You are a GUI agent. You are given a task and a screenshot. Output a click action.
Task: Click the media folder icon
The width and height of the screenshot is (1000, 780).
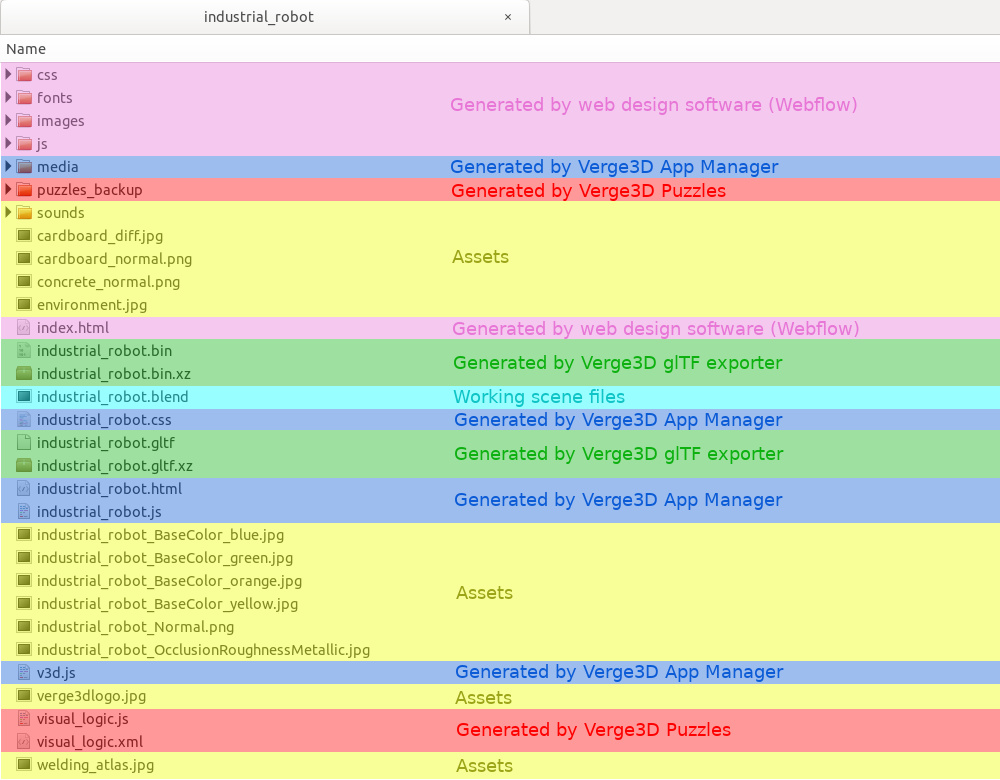coord(24,167)
